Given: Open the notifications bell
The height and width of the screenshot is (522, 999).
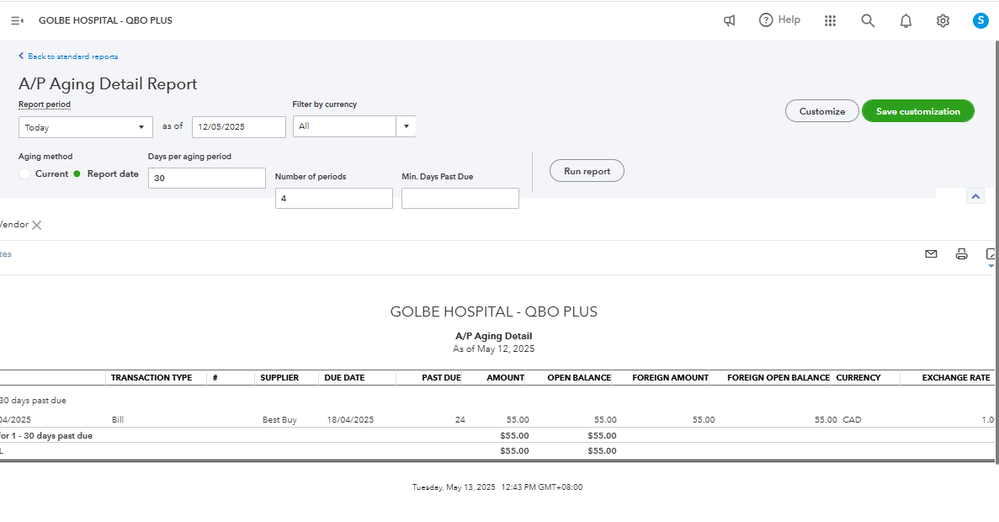Looking at the screenshot, I should point(906,20).
